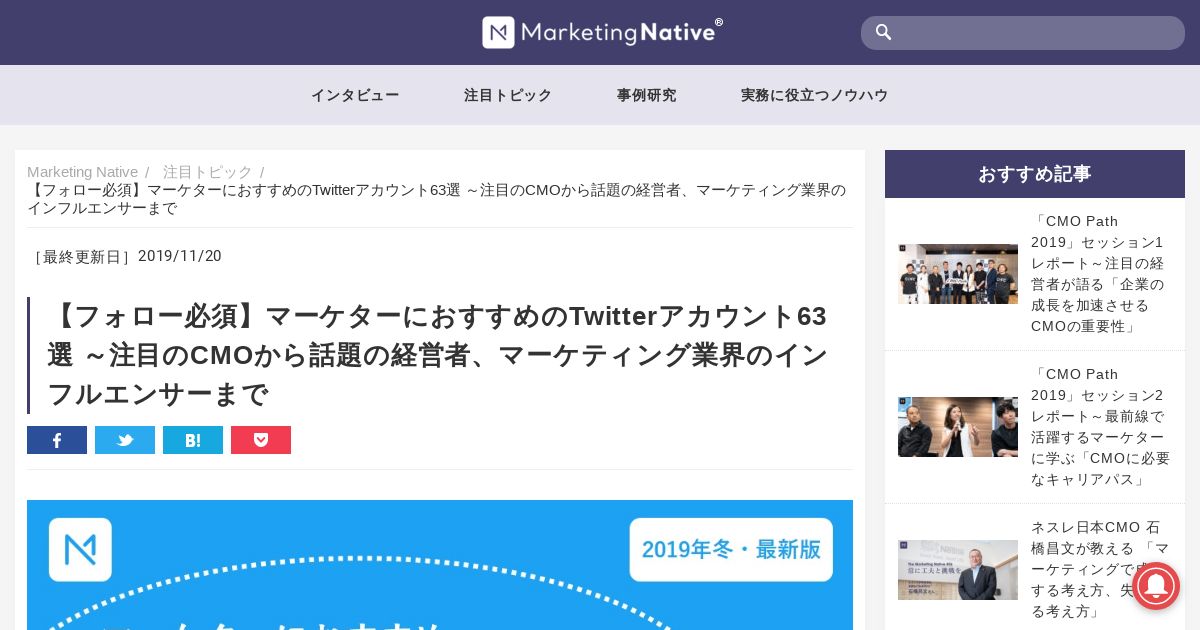
Task: Click the Marketing Native logo
Action: point(602,32)
